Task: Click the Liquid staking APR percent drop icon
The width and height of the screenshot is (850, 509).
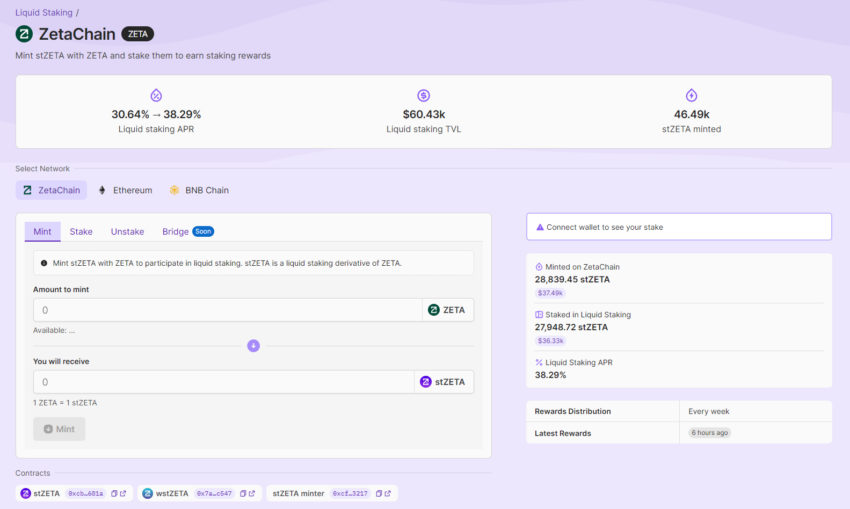Action: (x=156, y=95)
